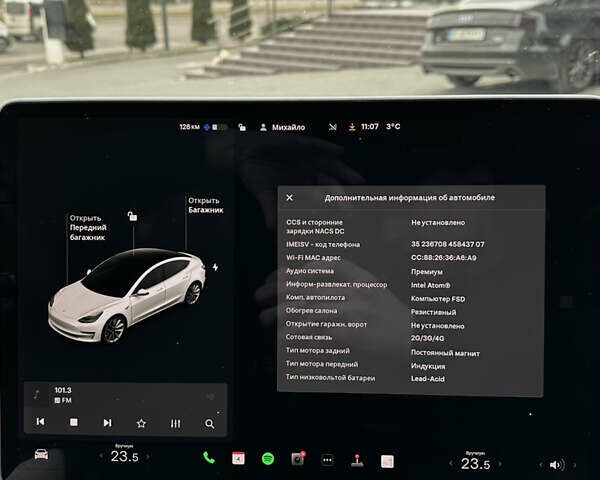The image size is (600, 480).
Task: Close the additional vehicle information dialog
Action: [x=290, y=198]
